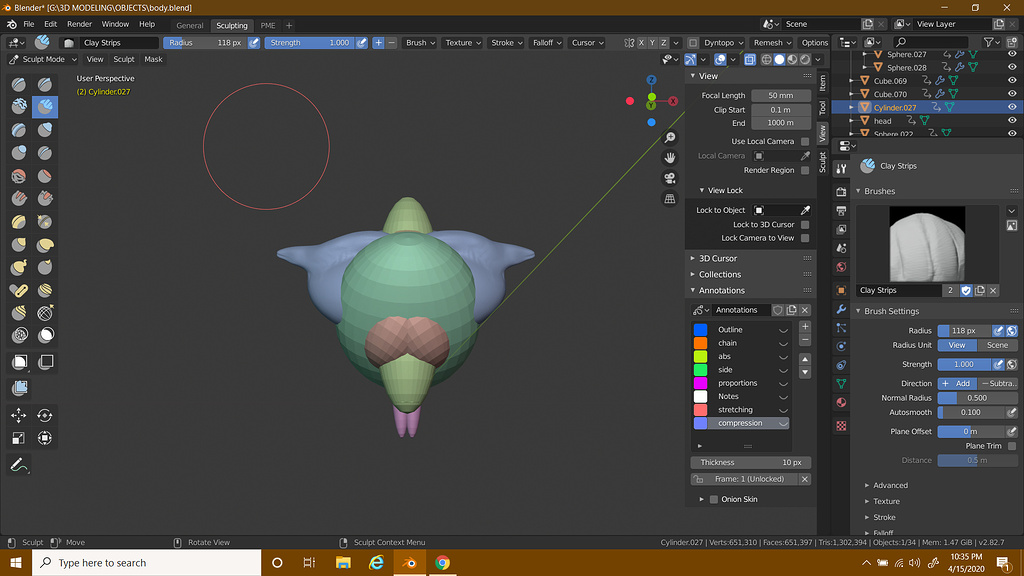This screenshot has height=576, width=1024.
Task: Enable the Render Region checkbox
Action: [x=805, y=170]
